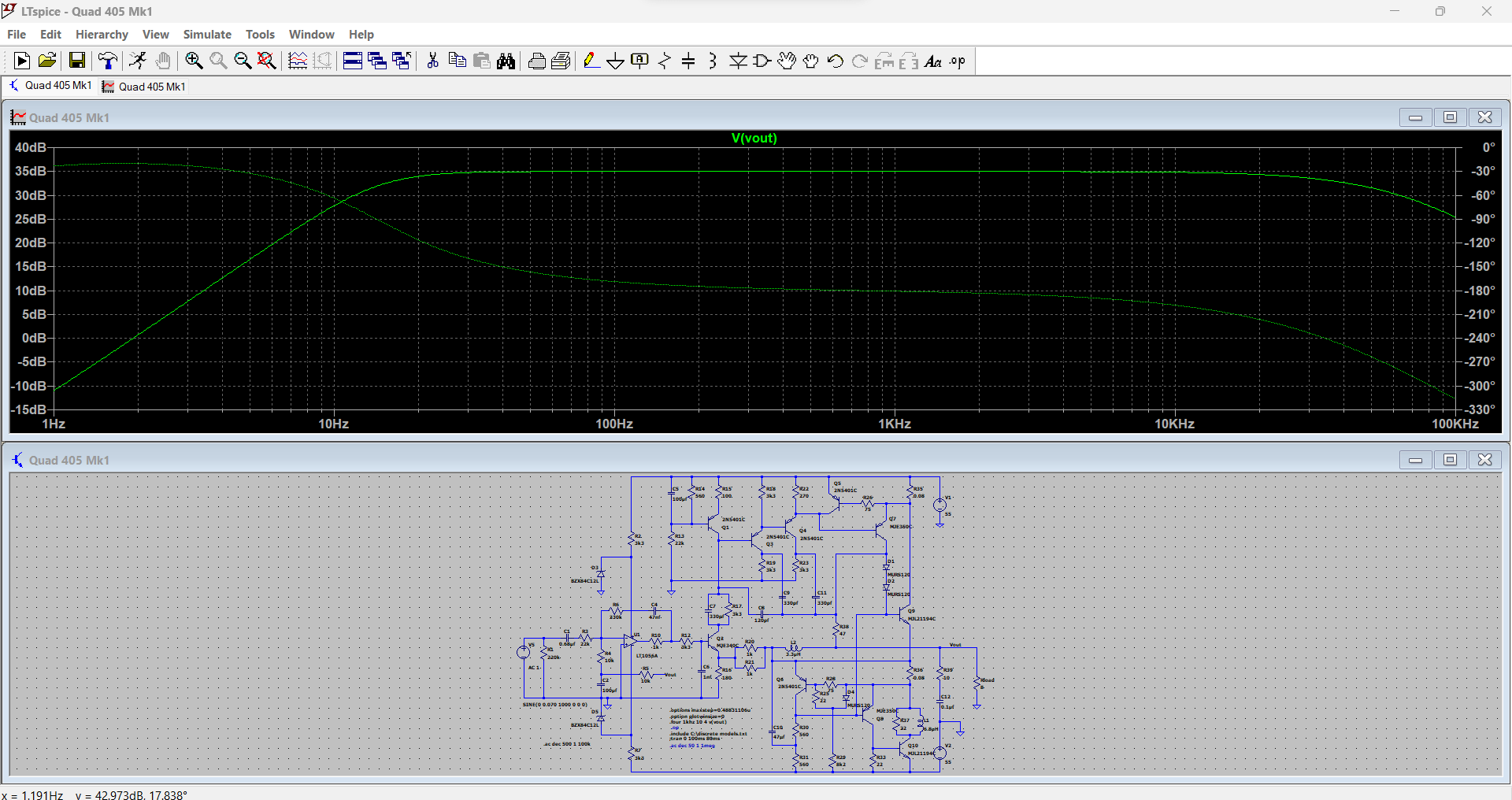Click the Redo arrow icon
Image resolution: width=1512 pixels, height=800 pixels.
point(860,61)
